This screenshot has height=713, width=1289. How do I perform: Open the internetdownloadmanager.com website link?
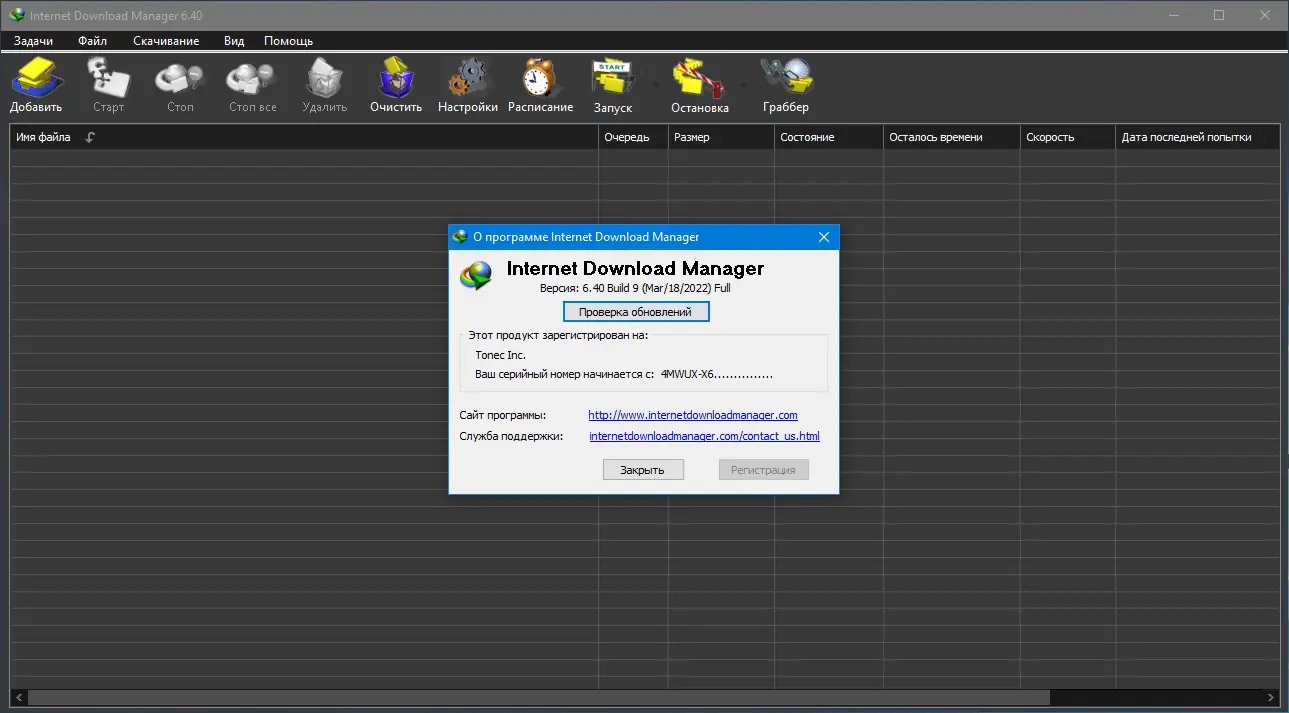pyautogui.click(x=692, y=415)
